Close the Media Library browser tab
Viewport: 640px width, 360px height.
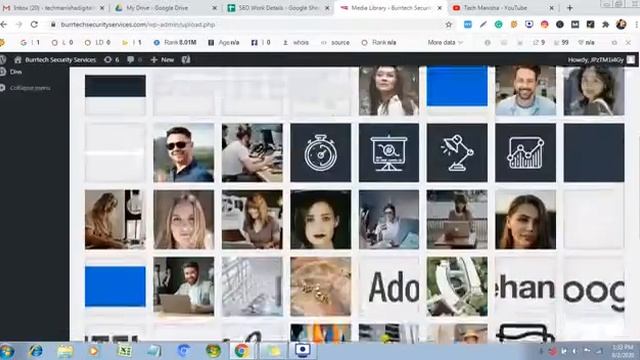pos(440,8)
